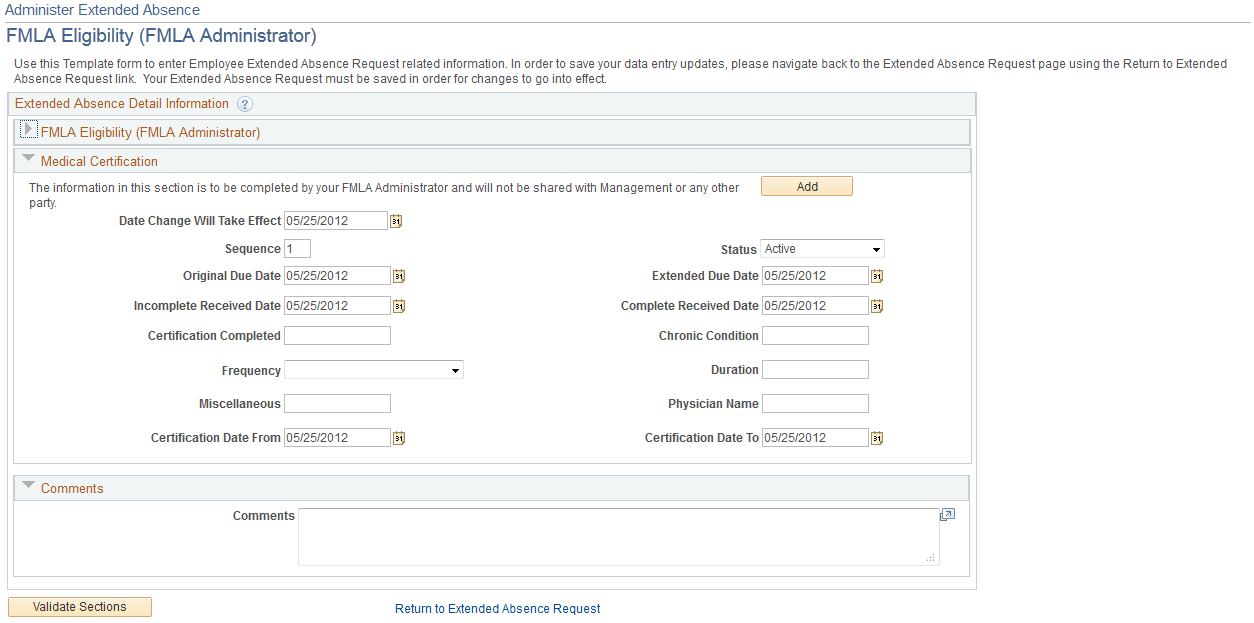Open the Comments field in modal view
Screen dimensions: 1254x623
tap(946, 514)
